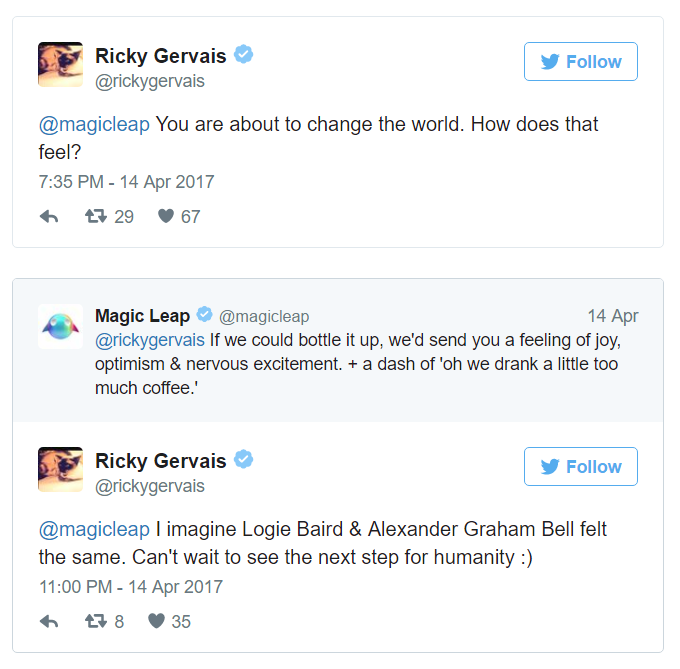Click the 14 Apr date on Magic Leap reply

[x=612, y=316]
